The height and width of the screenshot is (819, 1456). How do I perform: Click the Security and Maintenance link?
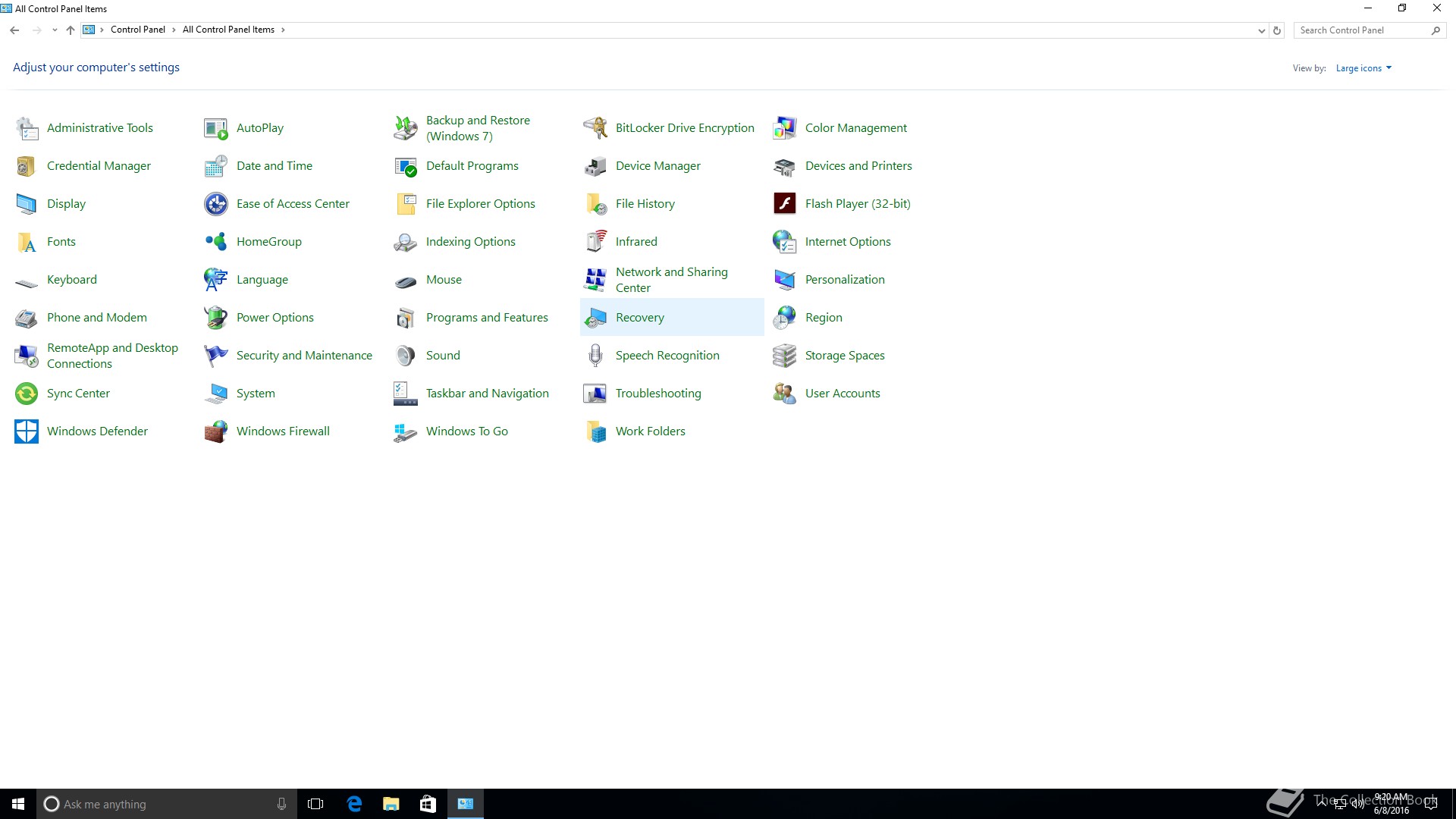coord(304,356)
